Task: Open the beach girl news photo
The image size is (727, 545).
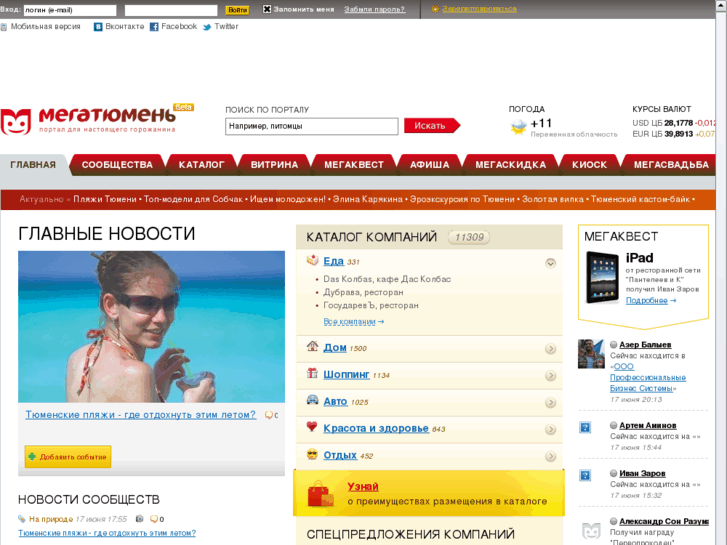Action: coord(152,327)
